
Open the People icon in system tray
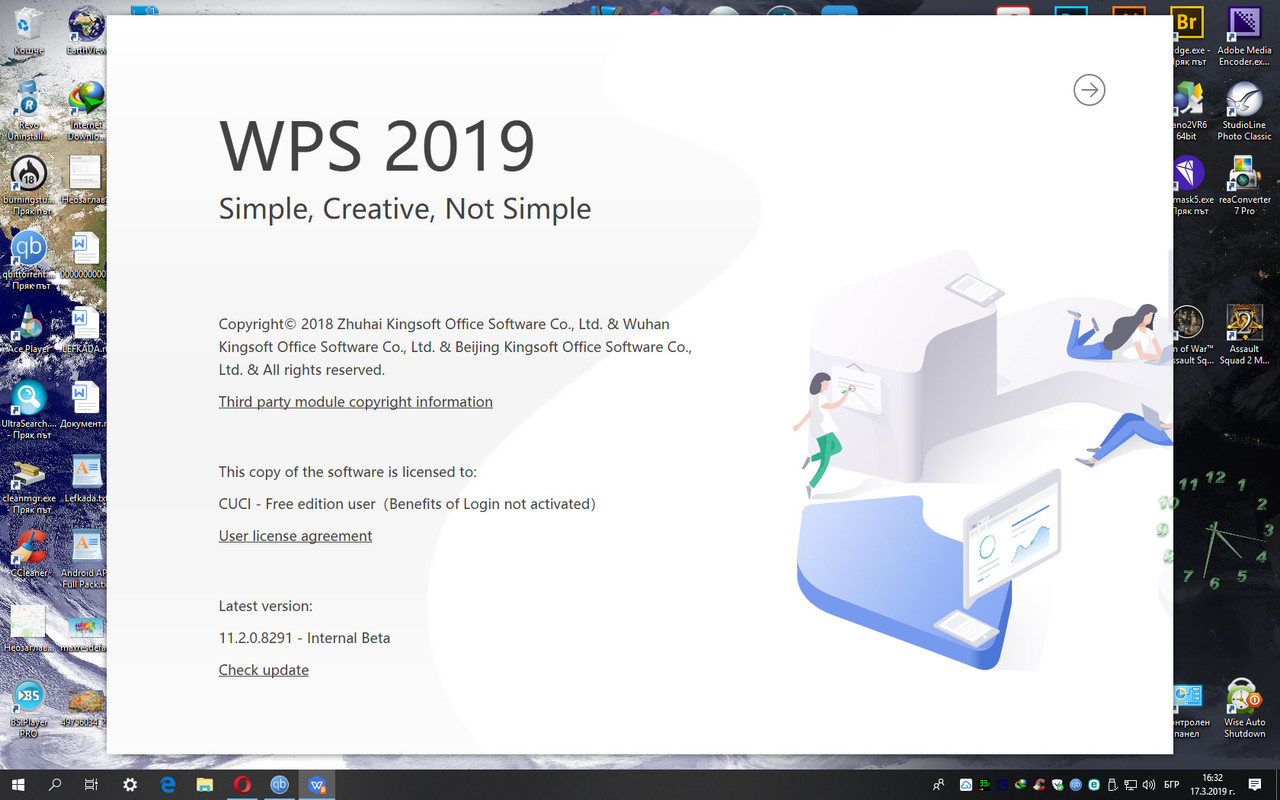coord(939,785)
